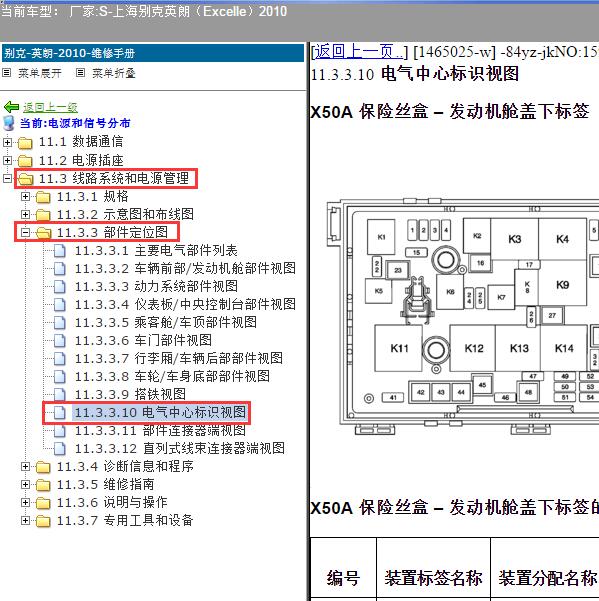This screenshot has width=599, height=601.
Task: Expand the 11.3.7 专用工具和设备 node
Action: pyautogui.click(x=25, y=520)
